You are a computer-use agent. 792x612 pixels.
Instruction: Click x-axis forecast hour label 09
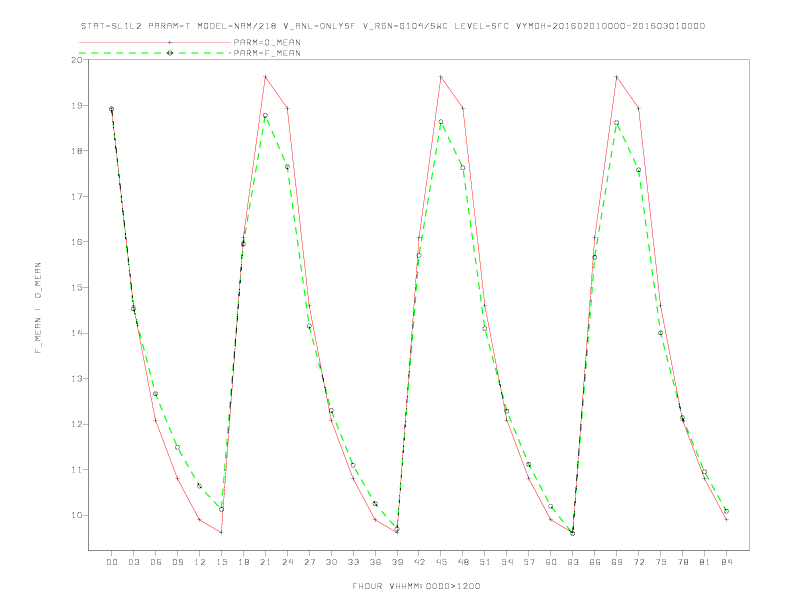(177, 562)
